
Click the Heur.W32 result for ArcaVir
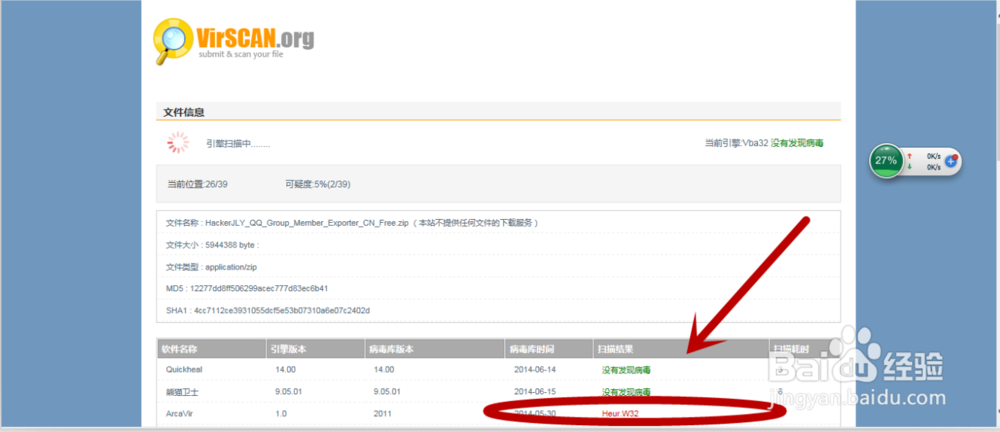pyautogui.click(x=621, y=413)
